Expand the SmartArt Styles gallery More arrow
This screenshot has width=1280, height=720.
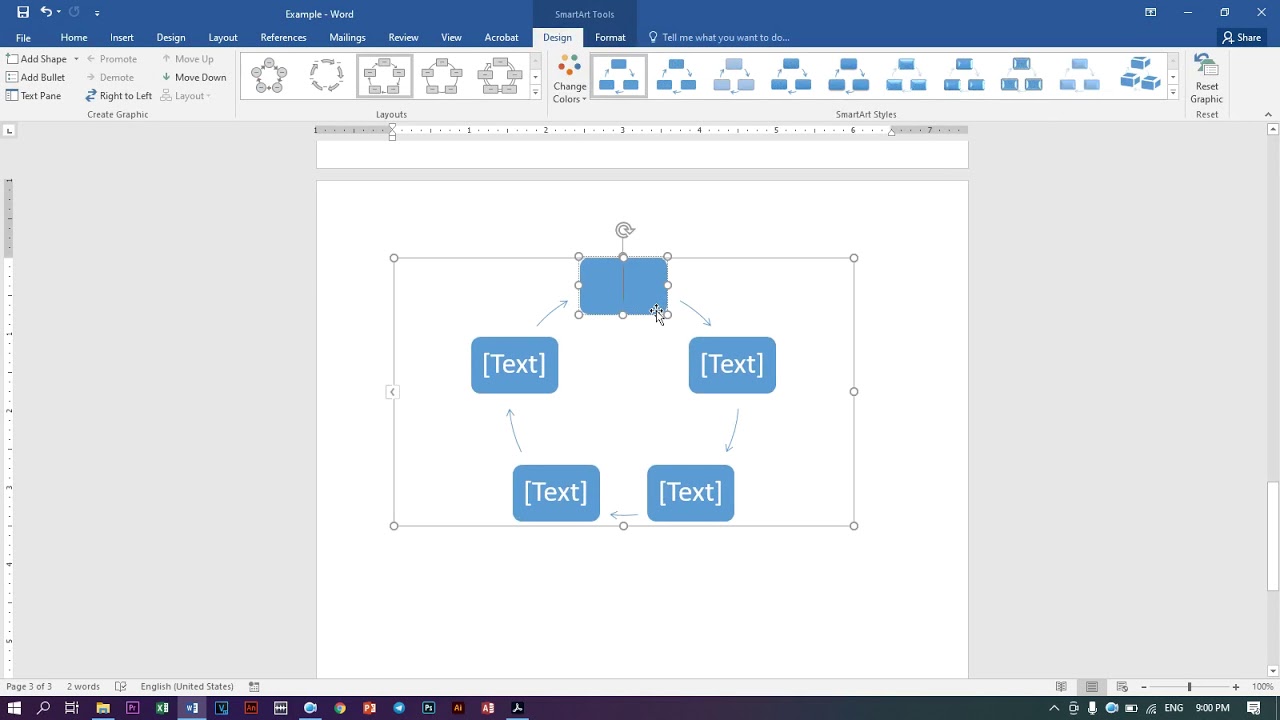(1173, 93)
